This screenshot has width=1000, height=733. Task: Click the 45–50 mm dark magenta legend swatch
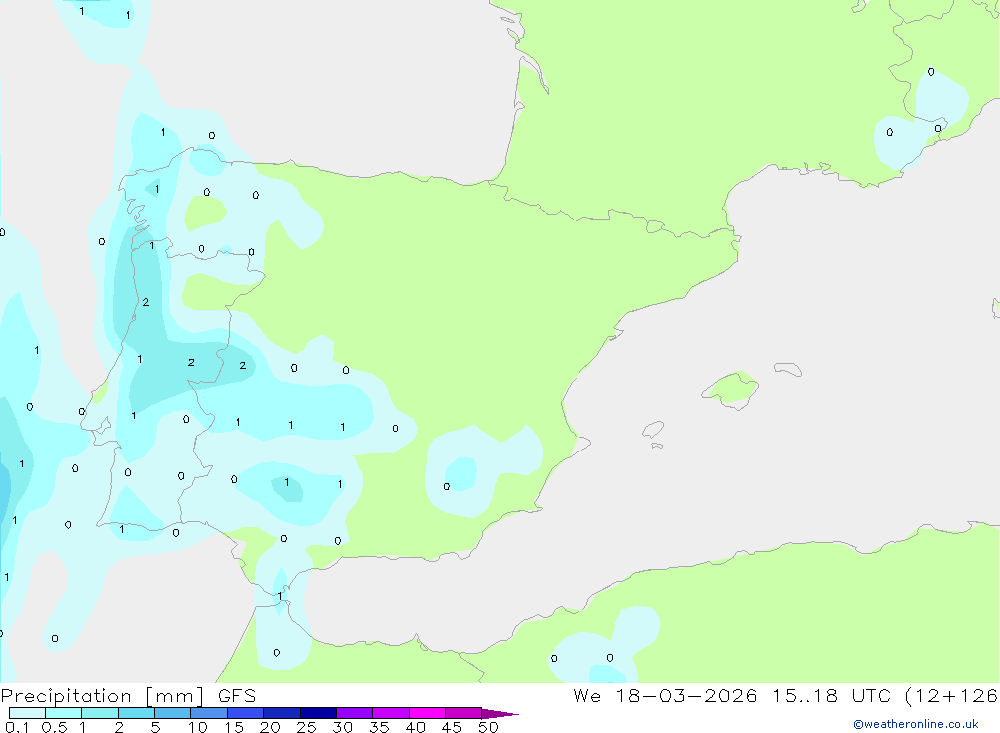pyautogui.click(x=464, y=713)
